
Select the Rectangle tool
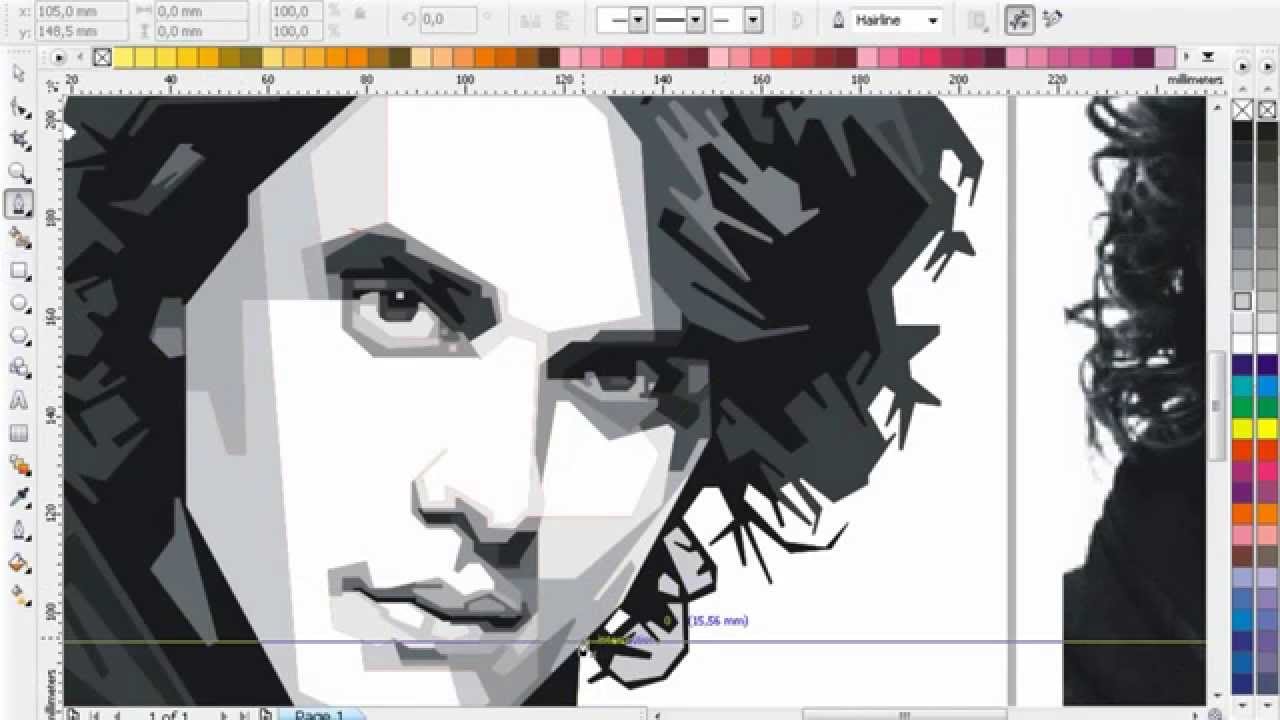pyautogui.click(x=18, y=271)
